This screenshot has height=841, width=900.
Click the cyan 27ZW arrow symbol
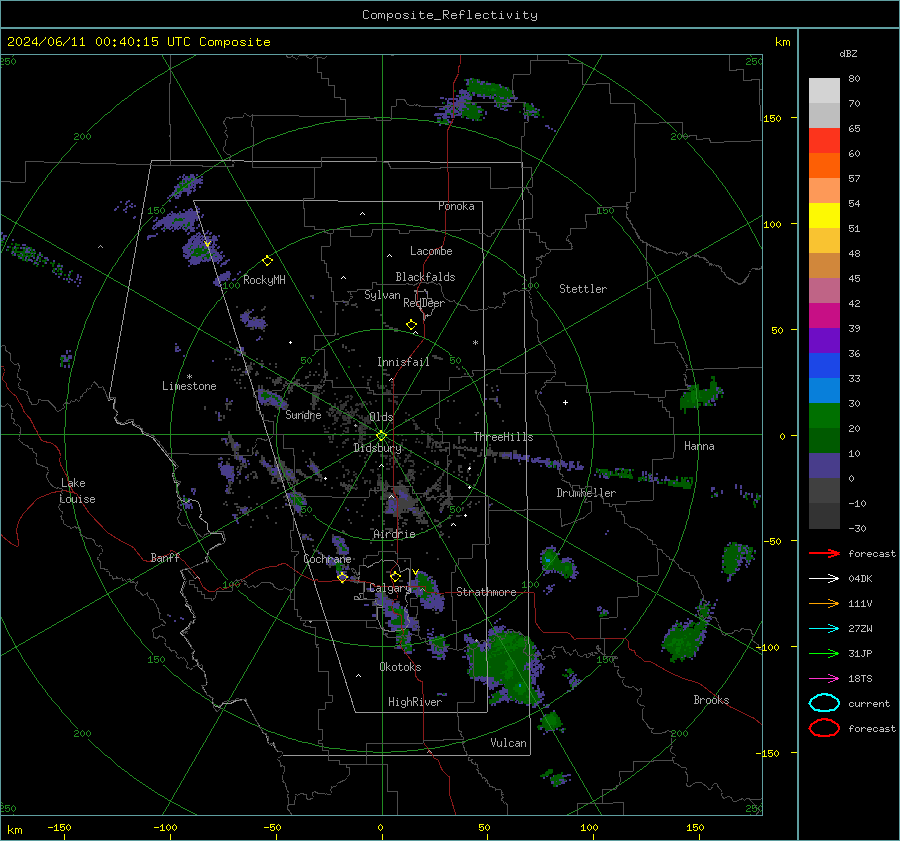coord(824,629)
